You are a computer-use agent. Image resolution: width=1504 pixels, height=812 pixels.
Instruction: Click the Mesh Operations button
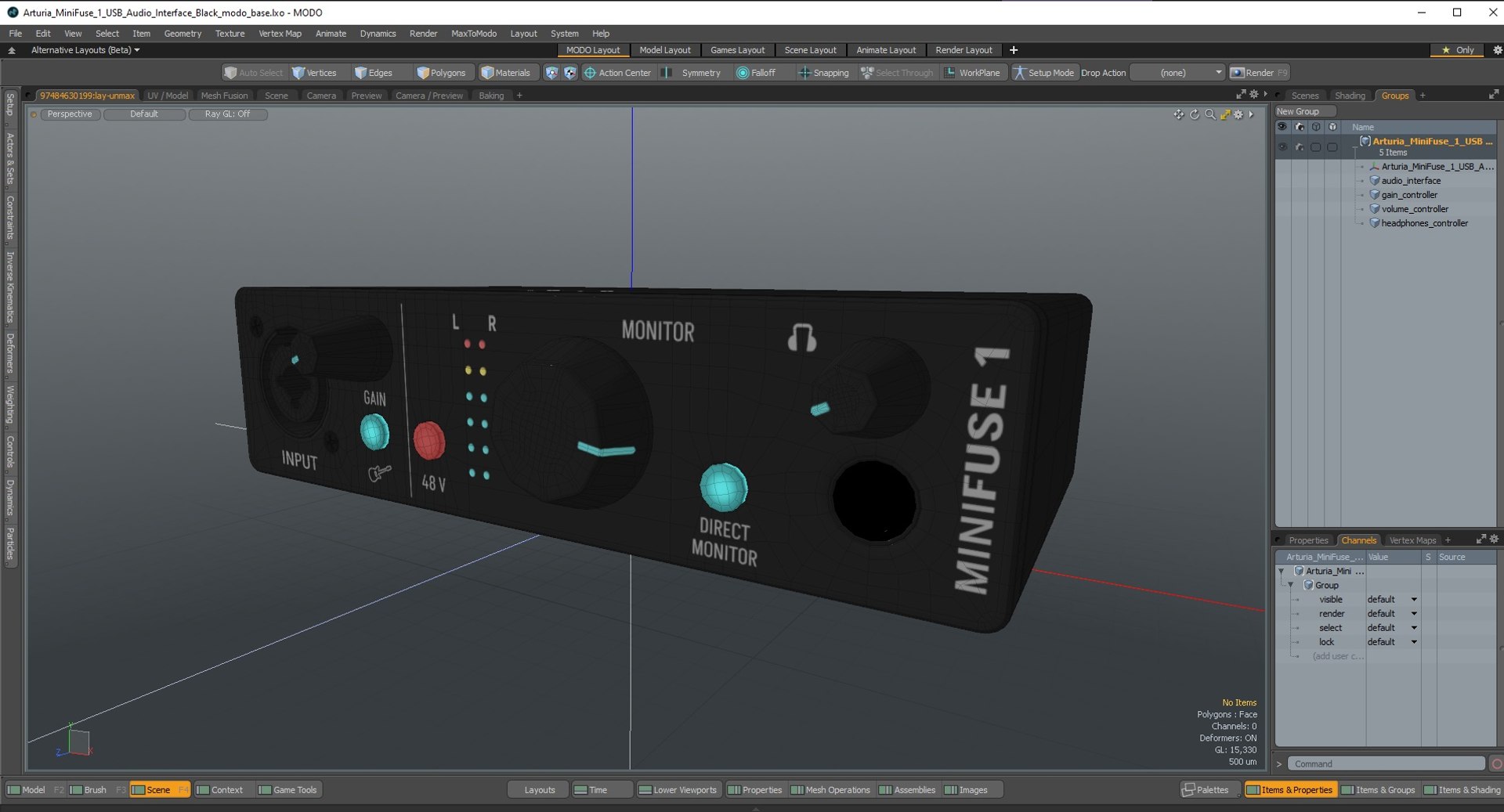point(830,790)
